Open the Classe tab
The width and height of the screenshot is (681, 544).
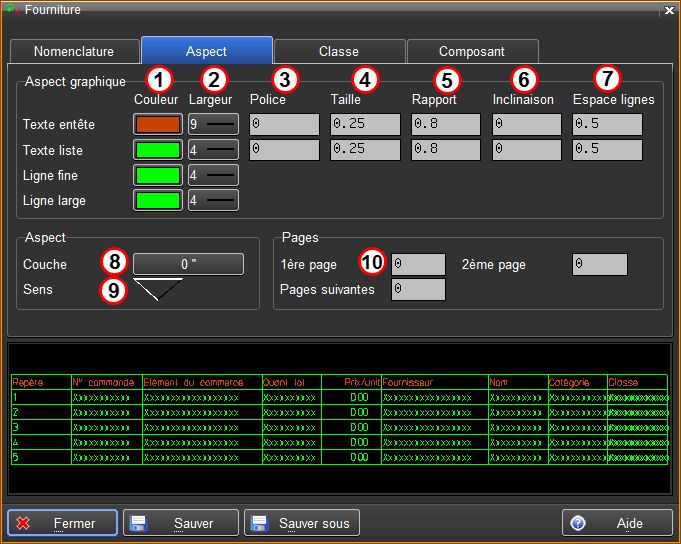[x=339, y=51]
